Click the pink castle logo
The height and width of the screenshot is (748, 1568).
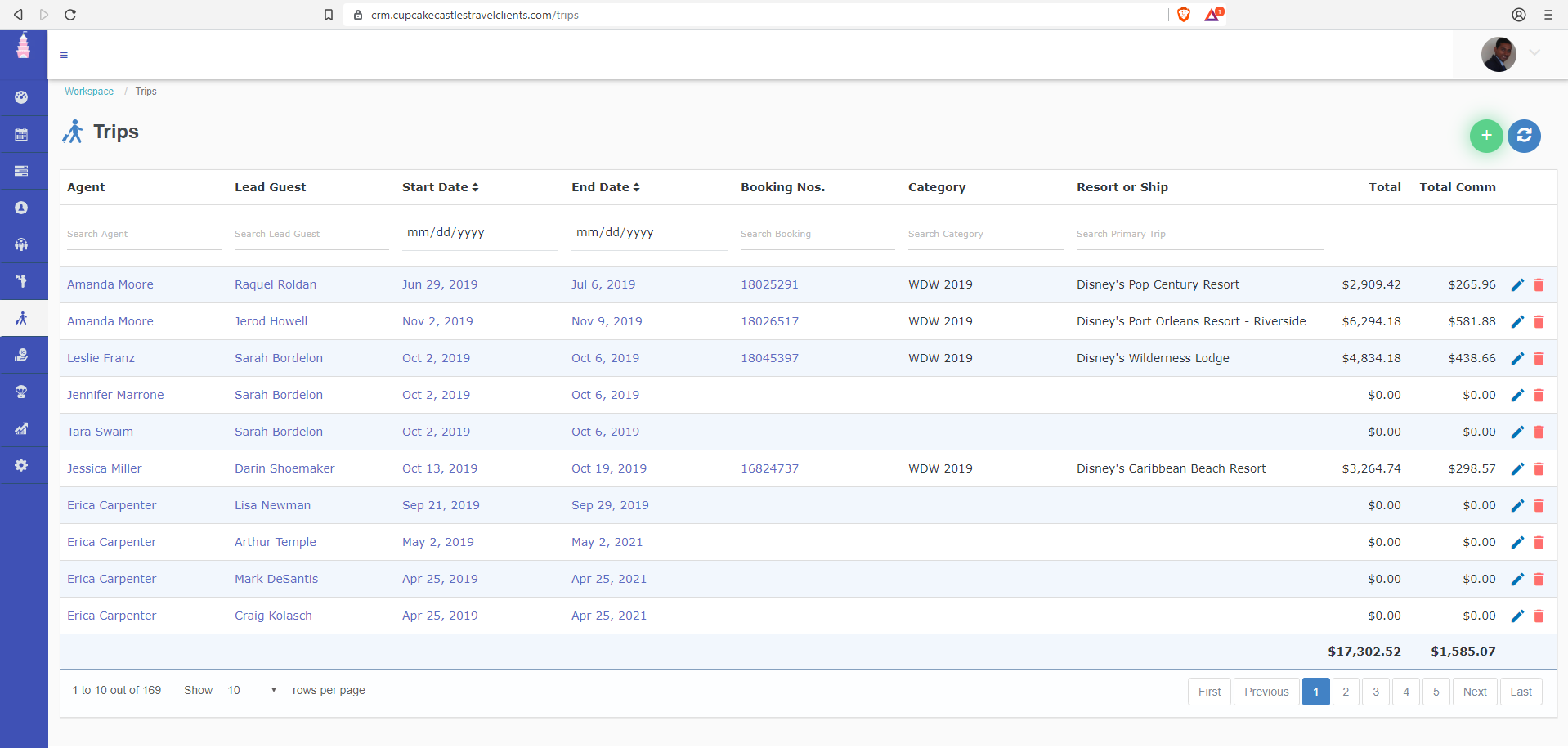24,46
